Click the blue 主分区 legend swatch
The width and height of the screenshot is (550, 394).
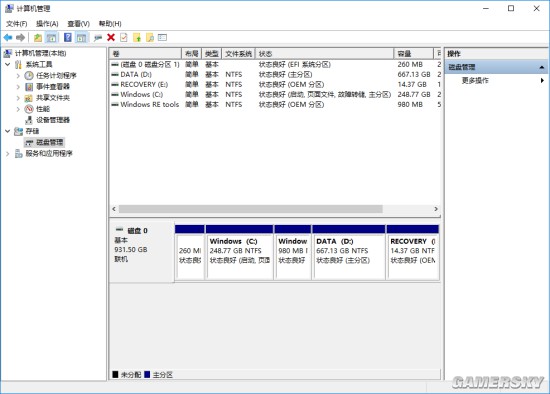[147, 374]
